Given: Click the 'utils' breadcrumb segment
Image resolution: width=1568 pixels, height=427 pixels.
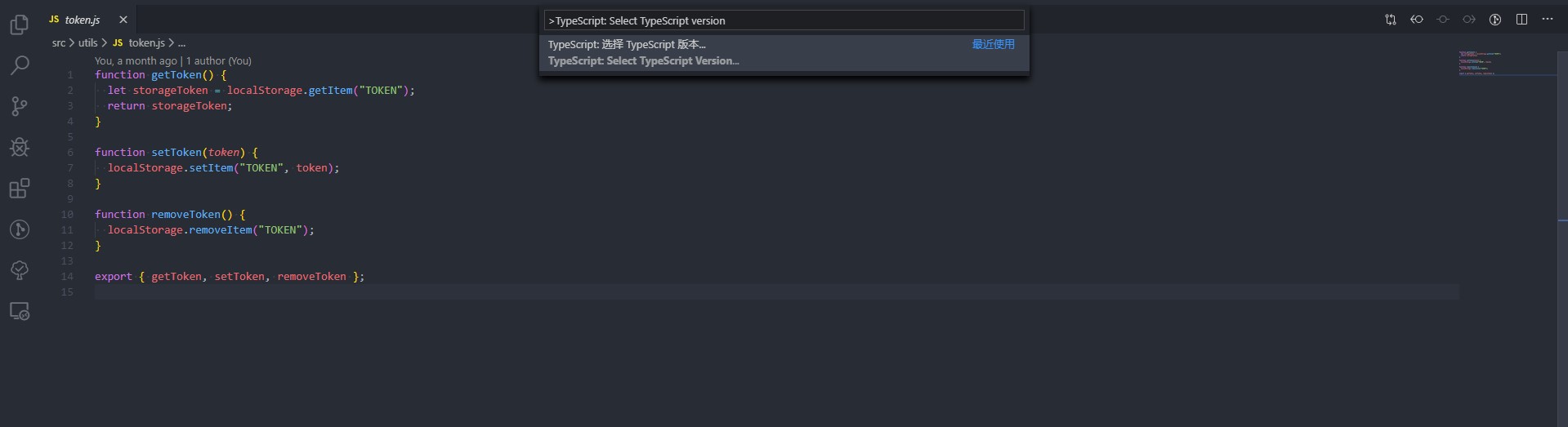Looking at the screenshot, I should 87,42.
